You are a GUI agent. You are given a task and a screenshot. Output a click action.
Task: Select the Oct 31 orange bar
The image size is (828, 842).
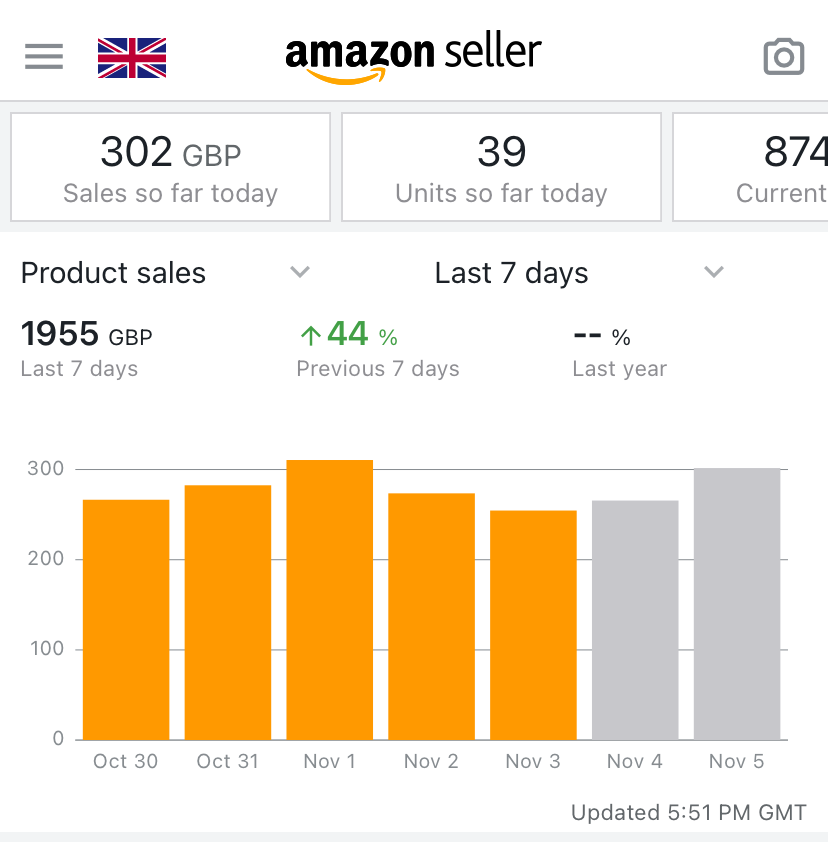[x=228, y=611]
